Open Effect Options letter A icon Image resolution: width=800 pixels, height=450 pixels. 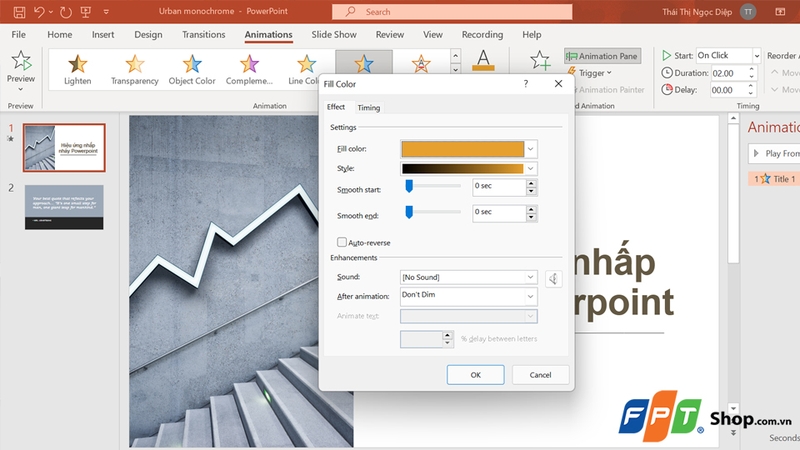(483, 60)
